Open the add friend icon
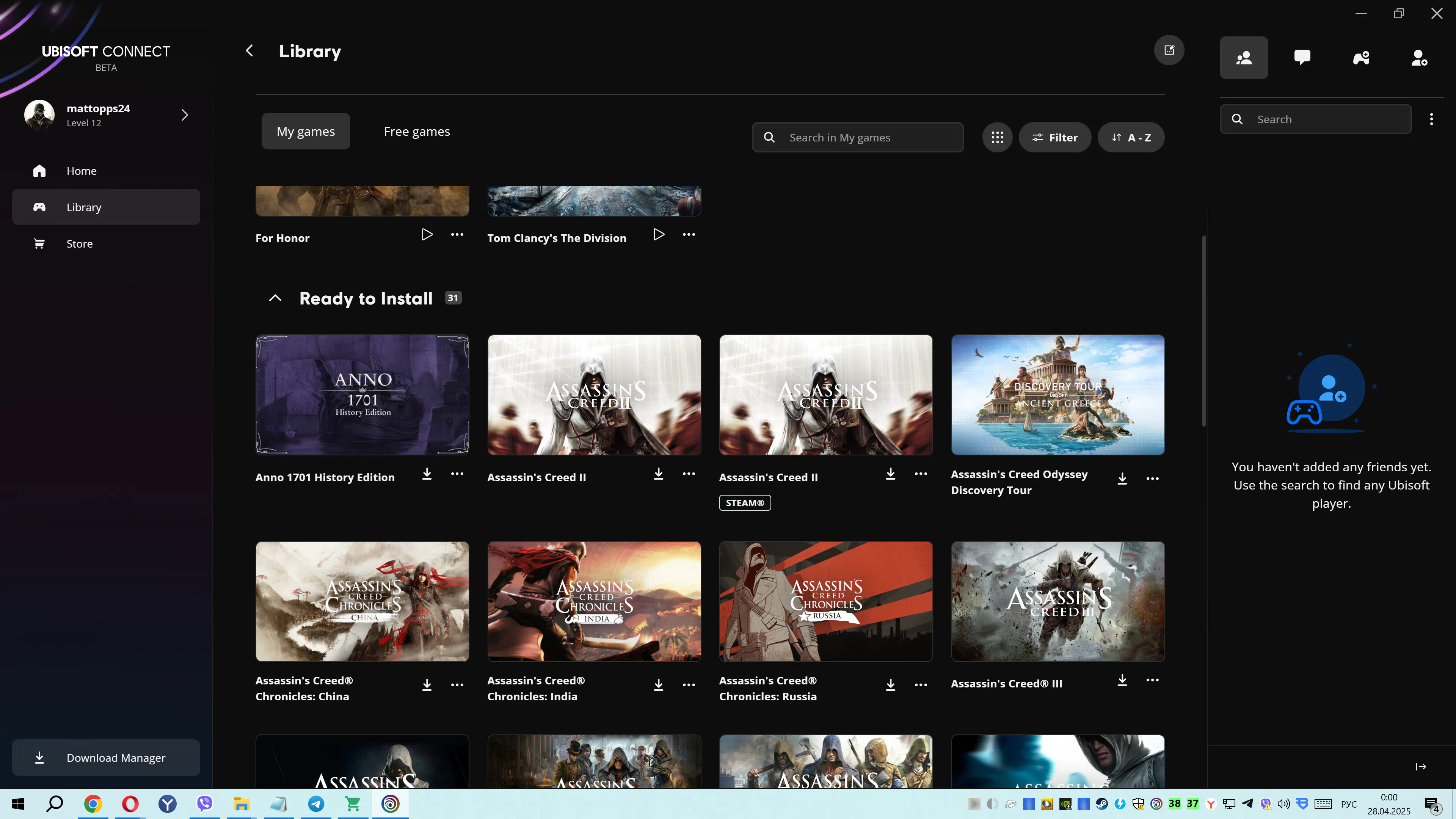The image size is (1456, 819). tap(1419, 58)
